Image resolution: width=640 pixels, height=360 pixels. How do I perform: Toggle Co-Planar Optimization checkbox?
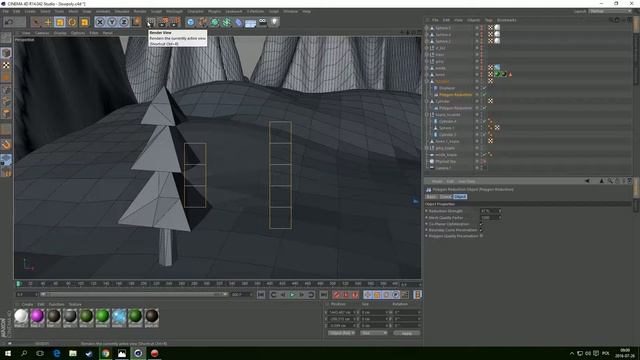tap(481, 224)
